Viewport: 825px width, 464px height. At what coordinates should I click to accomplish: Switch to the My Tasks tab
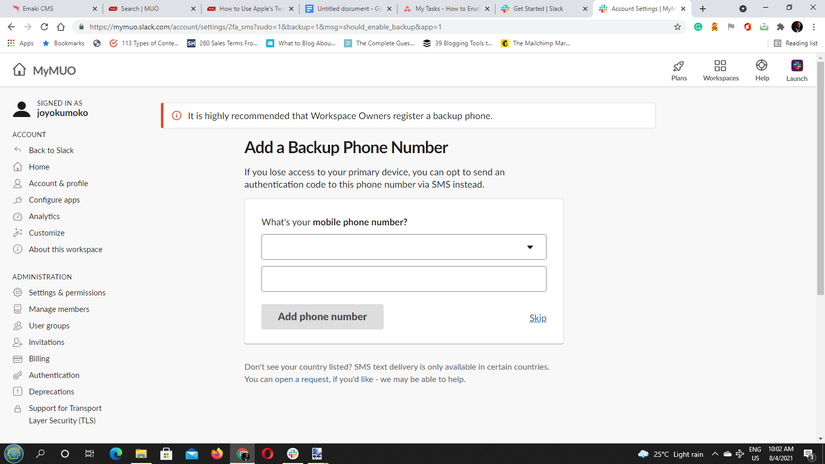446,8
